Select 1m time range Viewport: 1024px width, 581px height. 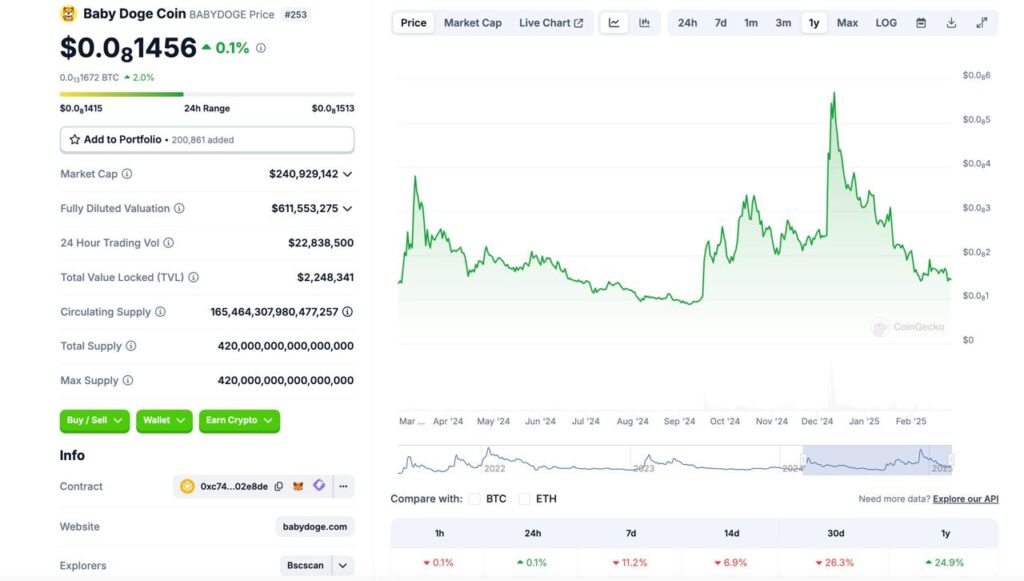(751, 23)
